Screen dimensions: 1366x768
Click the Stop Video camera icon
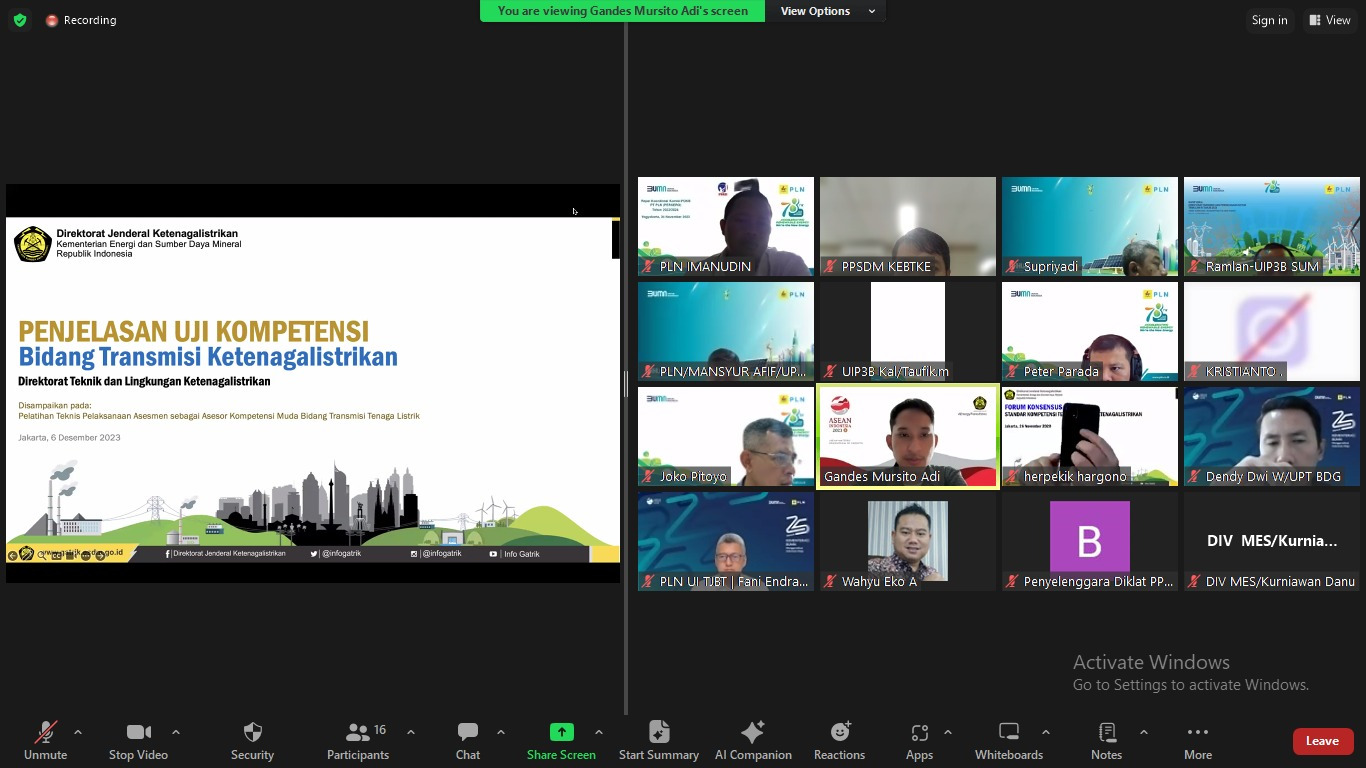tap(138, 732)
